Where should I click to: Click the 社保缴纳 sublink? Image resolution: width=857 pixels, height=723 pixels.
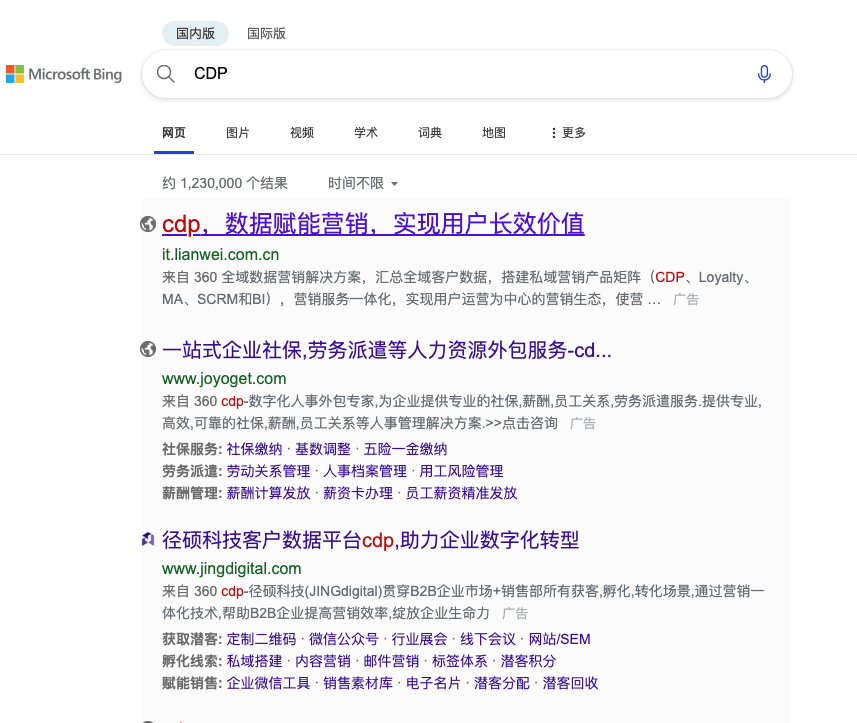254,449
